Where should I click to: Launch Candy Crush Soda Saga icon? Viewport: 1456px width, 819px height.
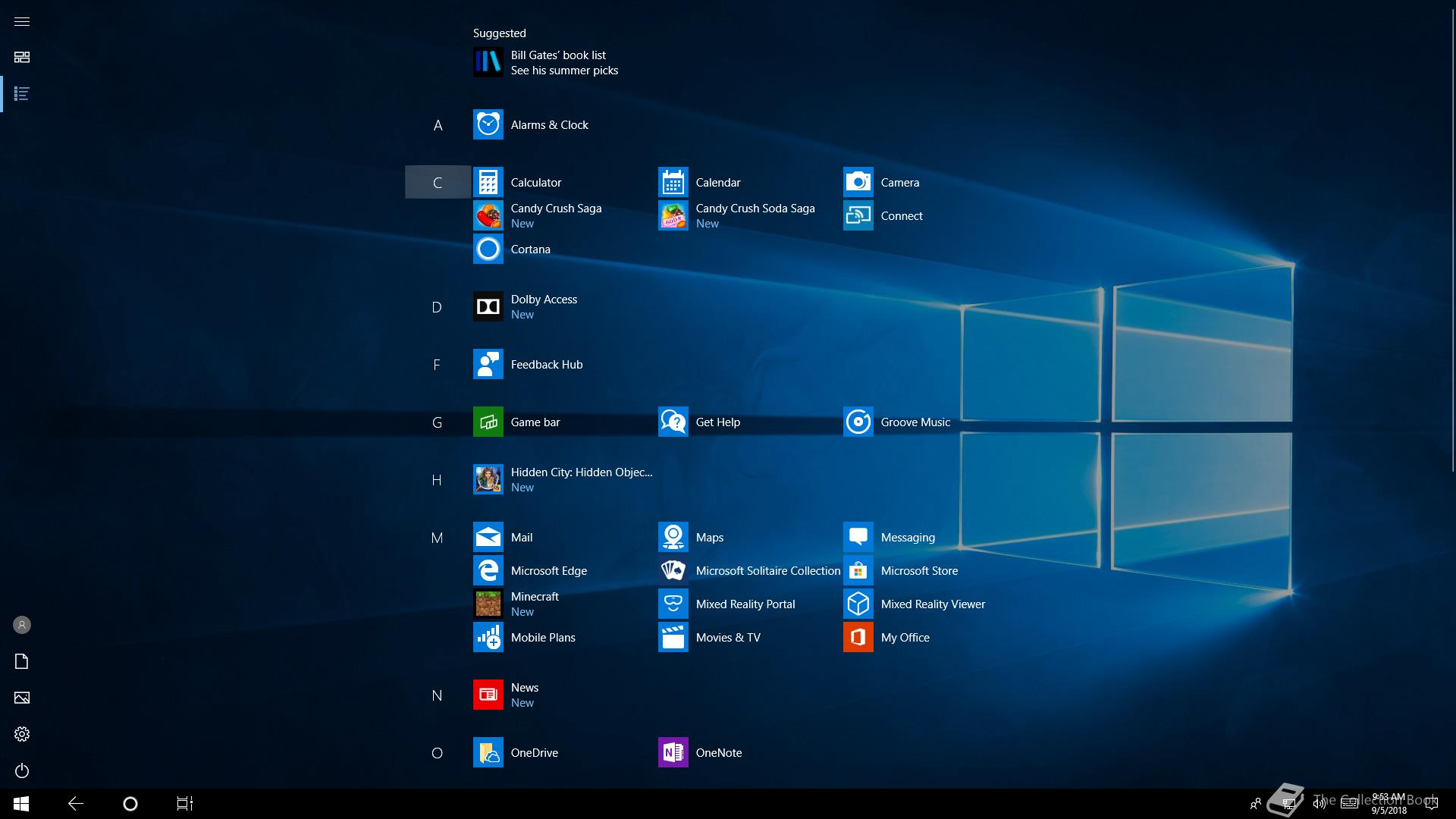click(673, 215)
